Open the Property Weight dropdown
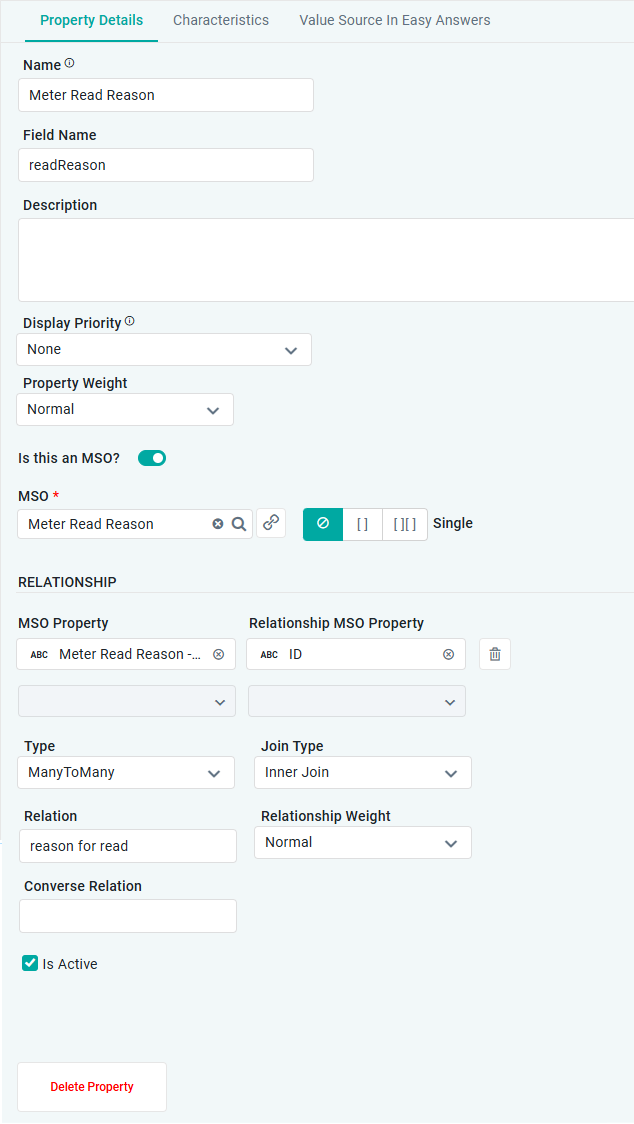This screenshot has width=634, height=1124. click(125, 409)
